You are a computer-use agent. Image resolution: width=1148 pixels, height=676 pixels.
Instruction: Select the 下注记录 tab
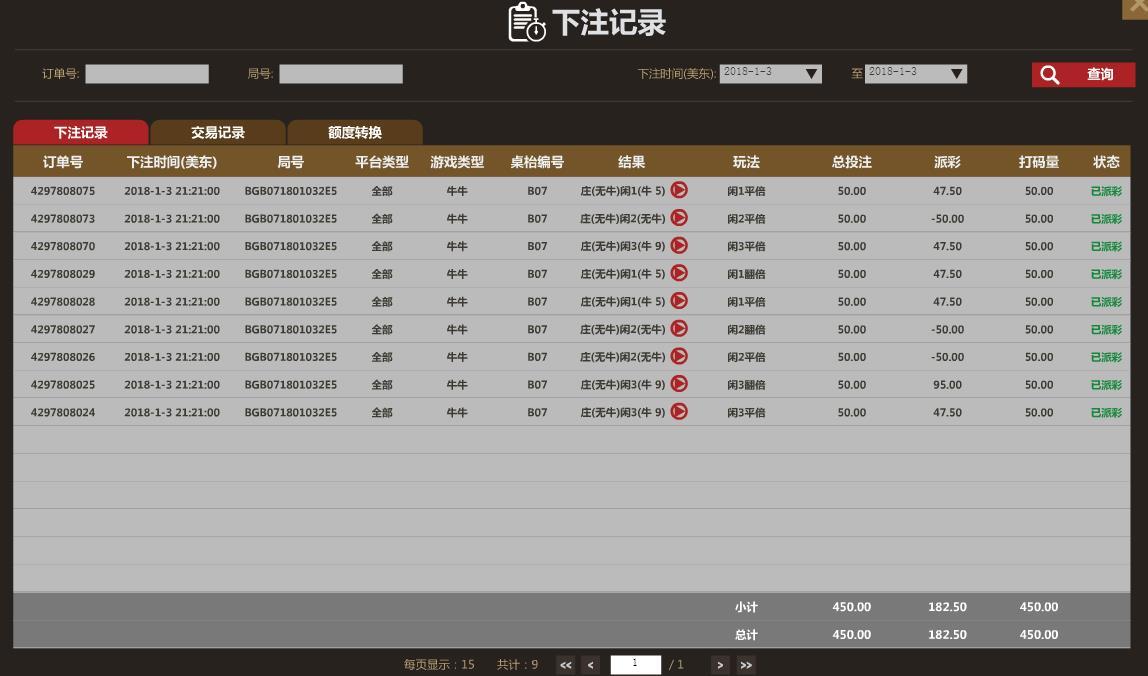[x=81, y=133]
